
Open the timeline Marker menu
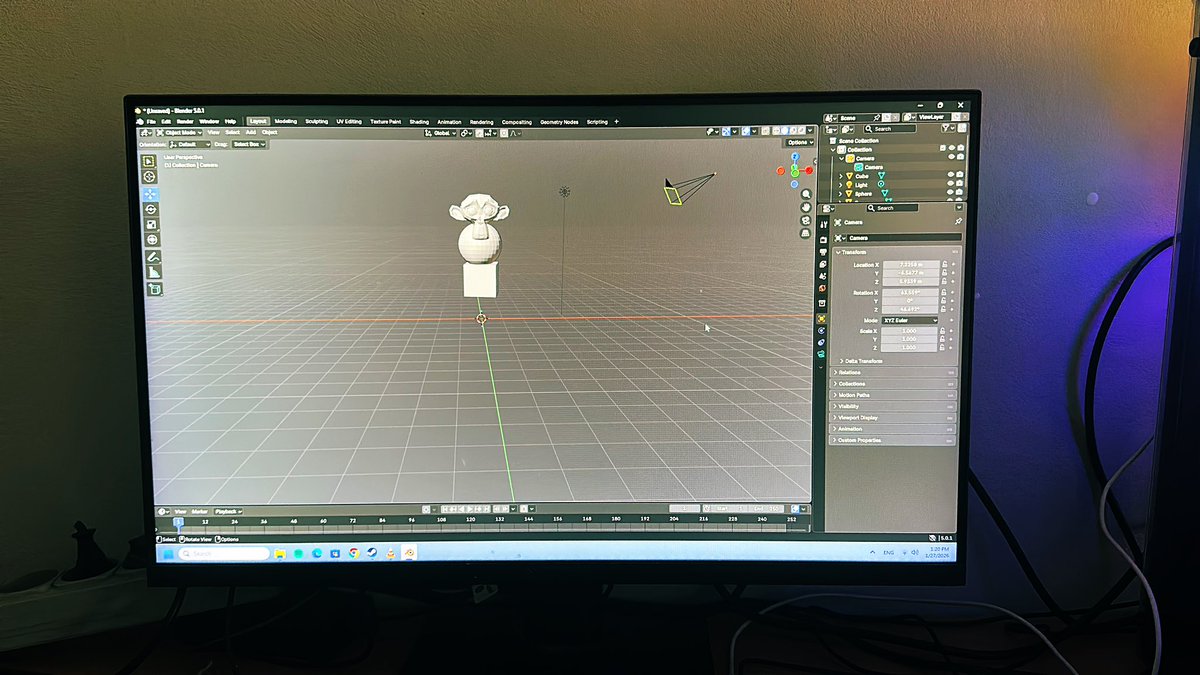point(200,511)
